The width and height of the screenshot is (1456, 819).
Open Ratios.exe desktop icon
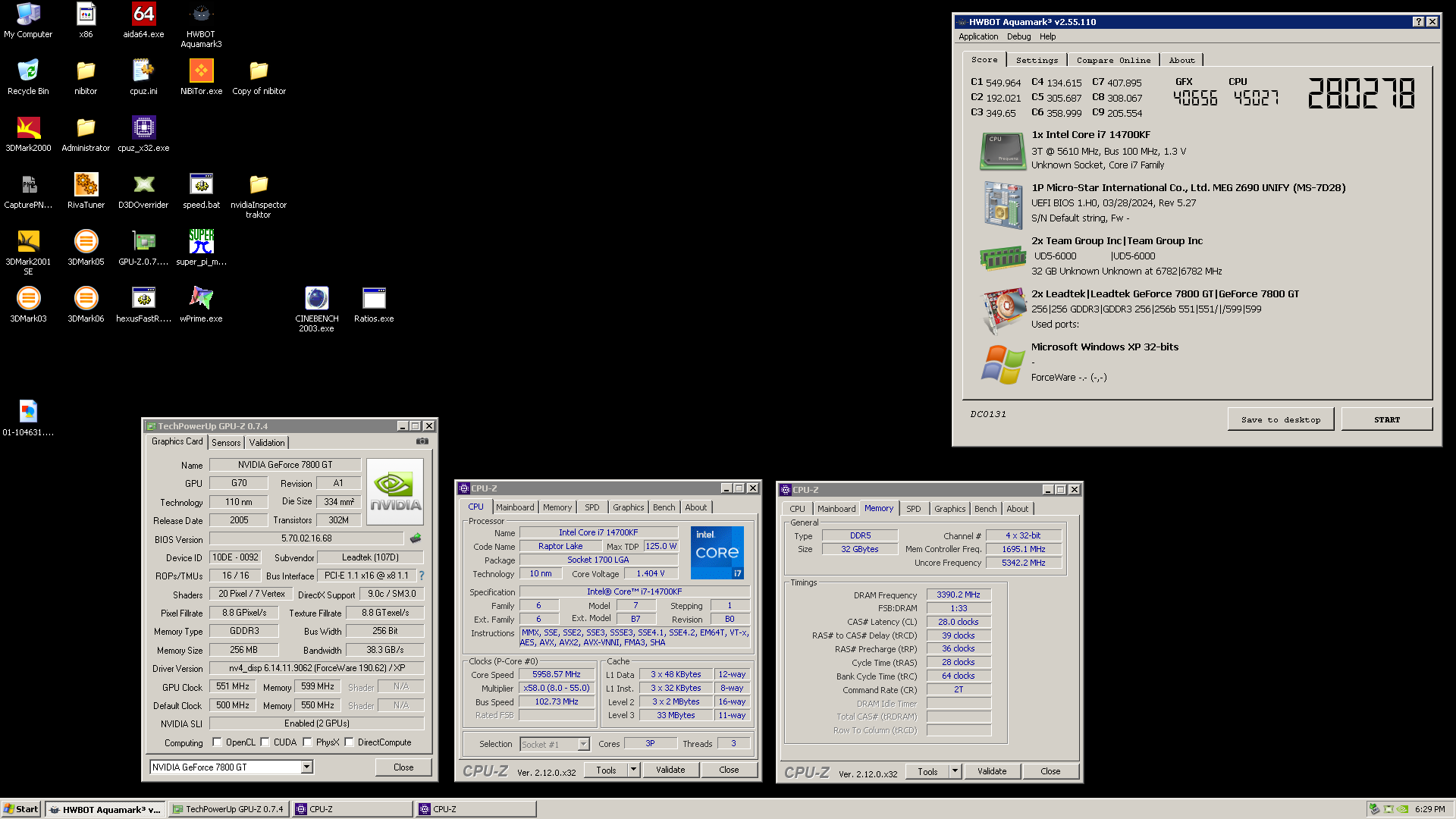(x=374, y=305)
